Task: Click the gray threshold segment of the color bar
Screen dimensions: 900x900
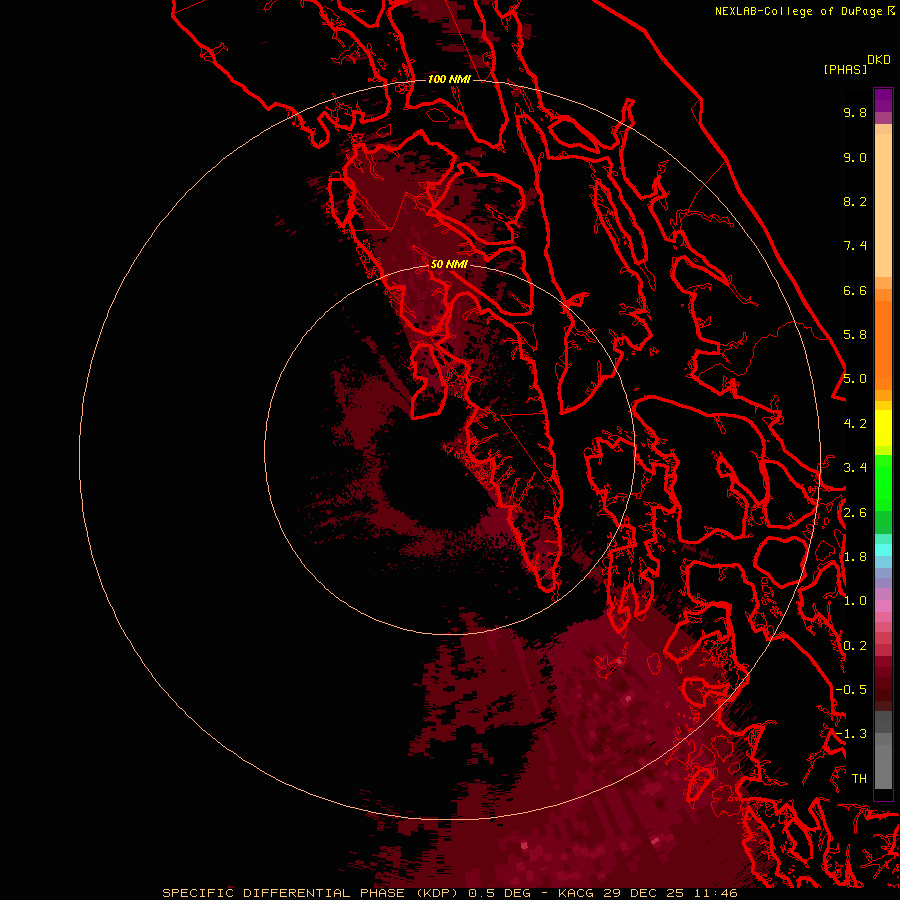Action: point(883,752)
